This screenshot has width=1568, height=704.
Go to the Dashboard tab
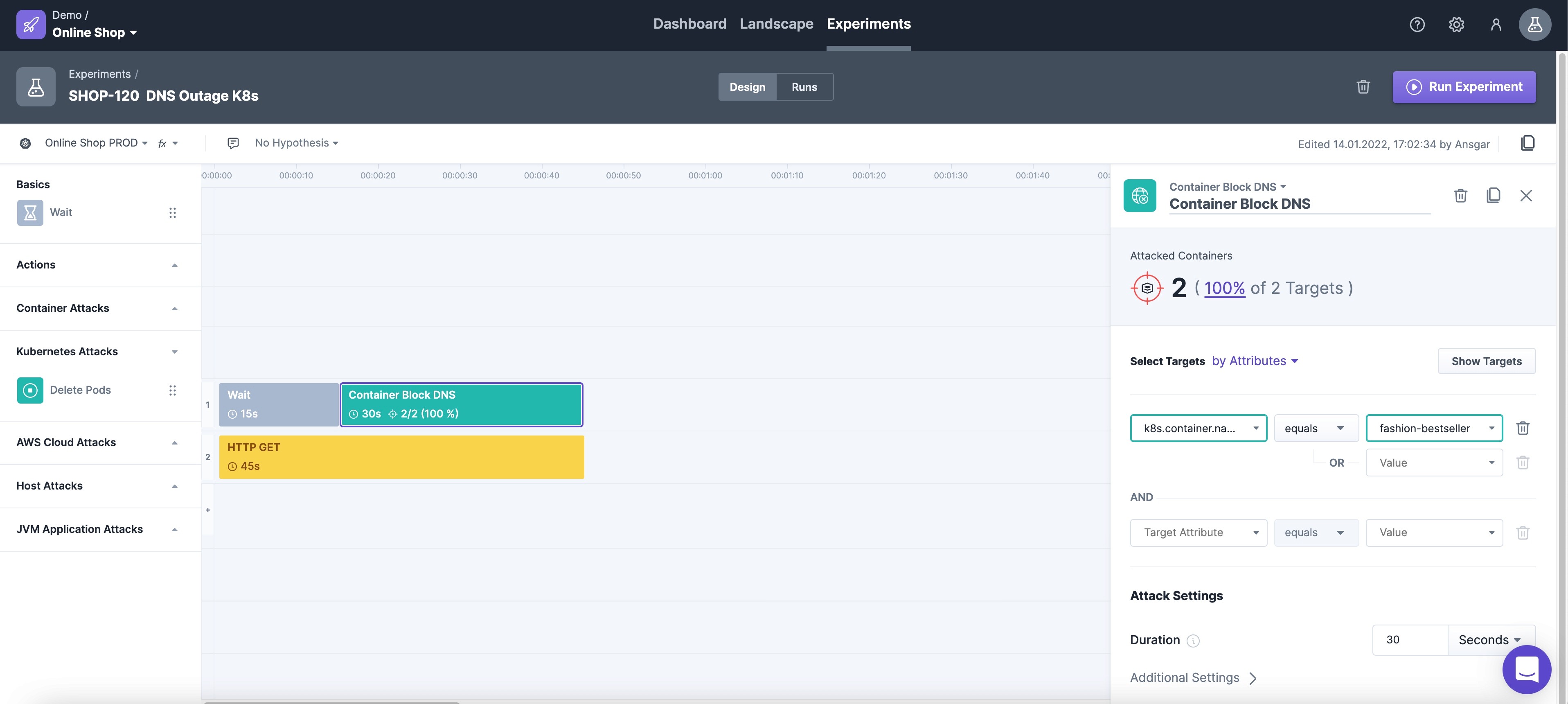pos(689,25)
